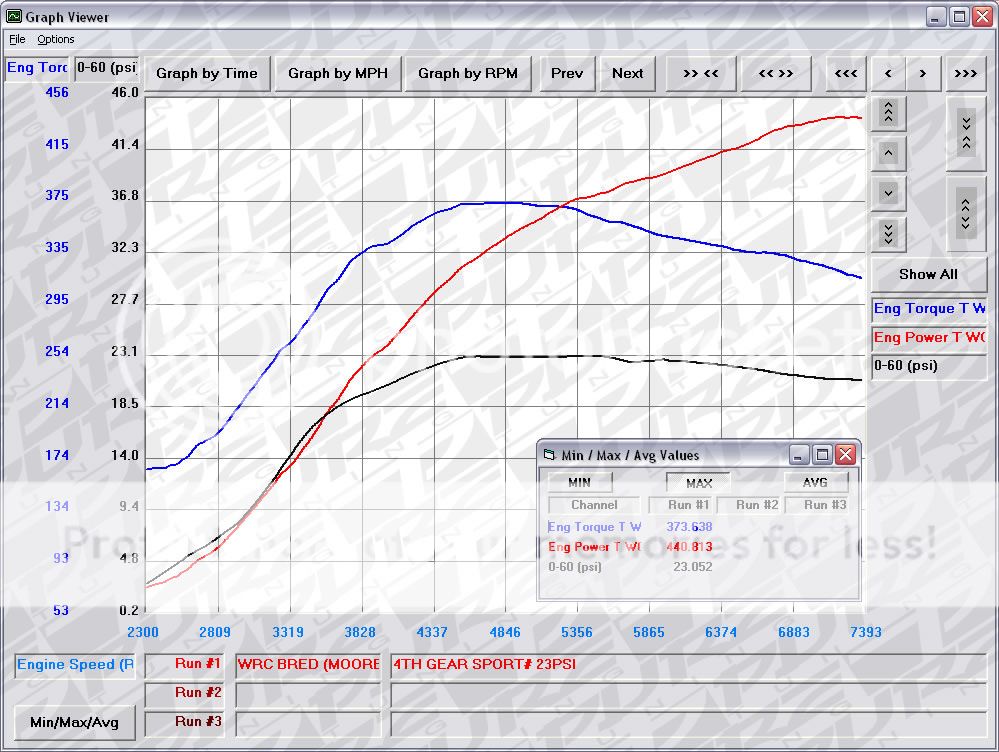Open the Options menu

(55, 39)
